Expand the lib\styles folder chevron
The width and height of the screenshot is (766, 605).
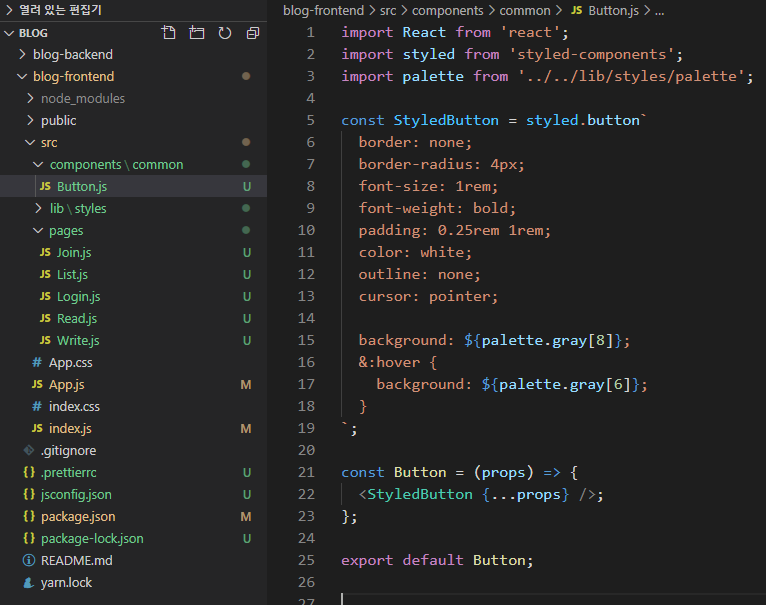click(x=38, y=208)
